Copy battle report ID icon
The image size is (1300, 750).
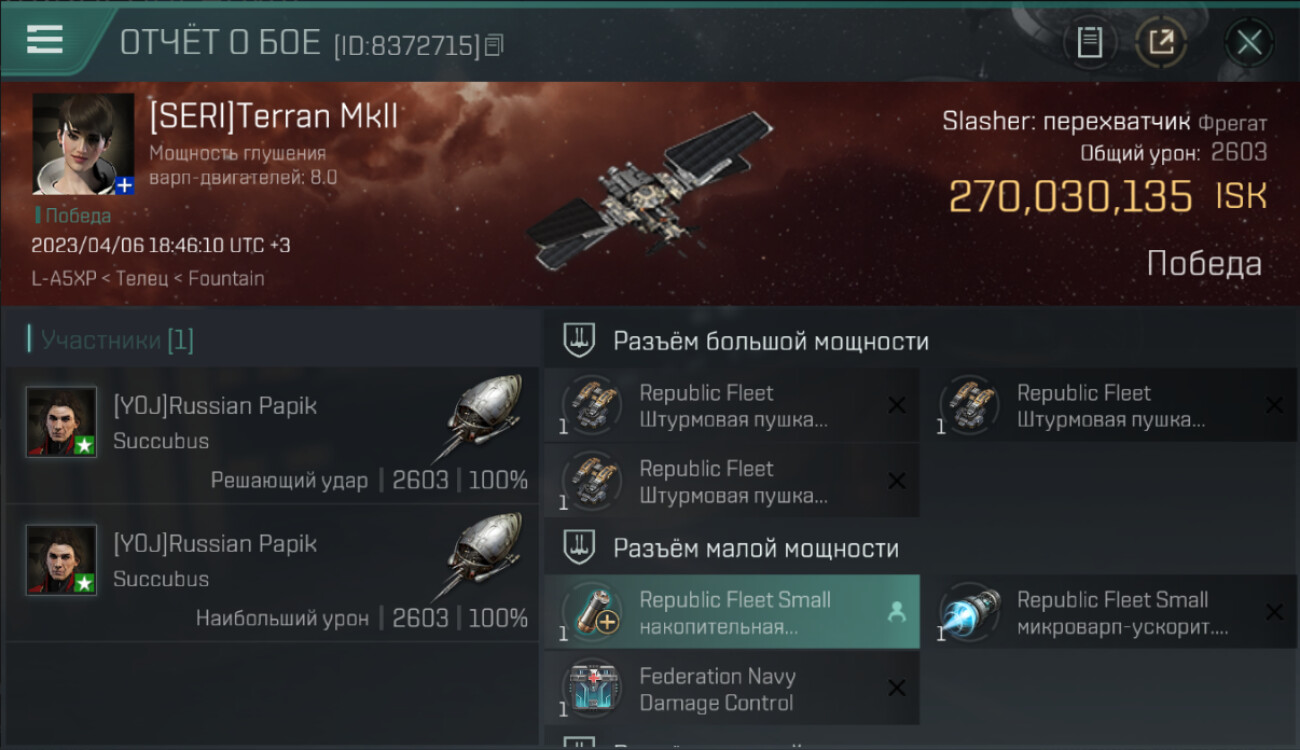pos(495,45)
